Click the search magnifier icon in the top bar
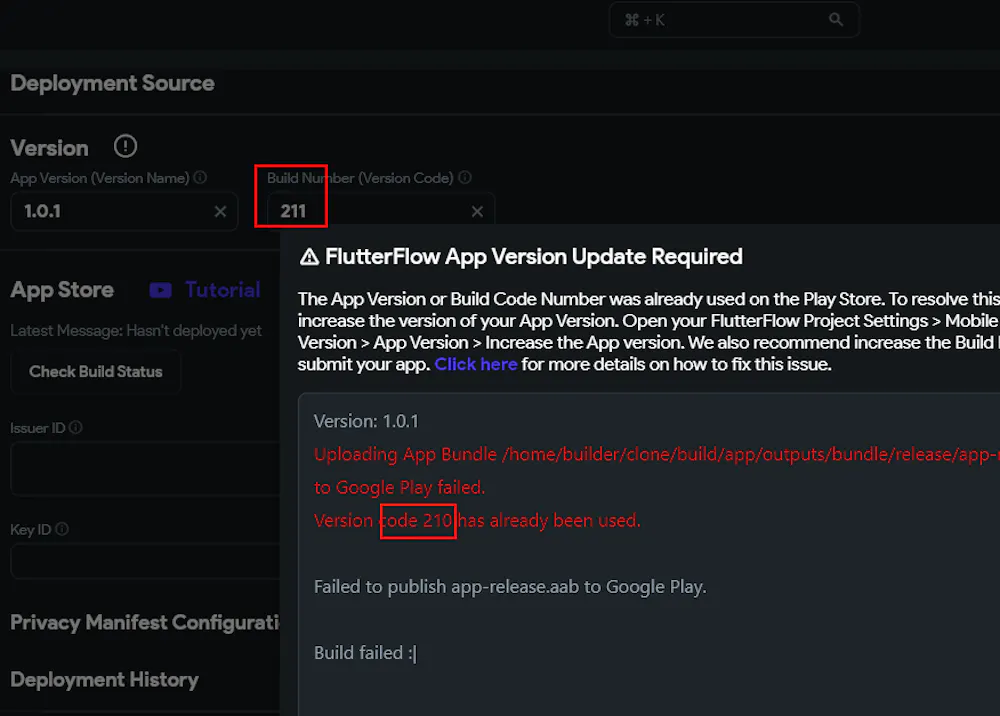1000x716 pixels. pos(836,19)
